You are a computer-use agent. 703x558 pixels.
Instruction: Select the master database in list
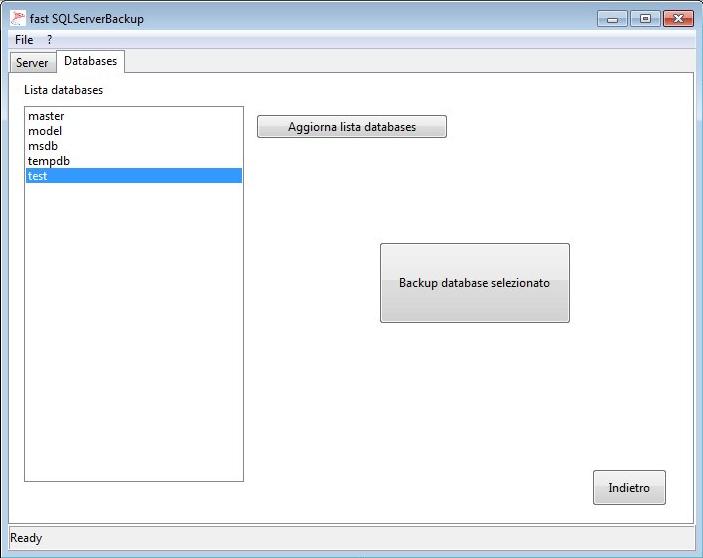tap(46, 116)
